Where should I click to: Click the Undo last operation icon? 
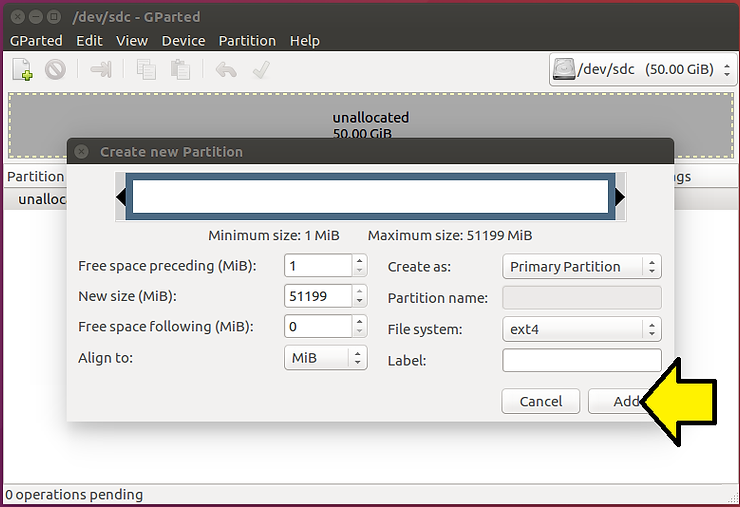tap(226, 70)
